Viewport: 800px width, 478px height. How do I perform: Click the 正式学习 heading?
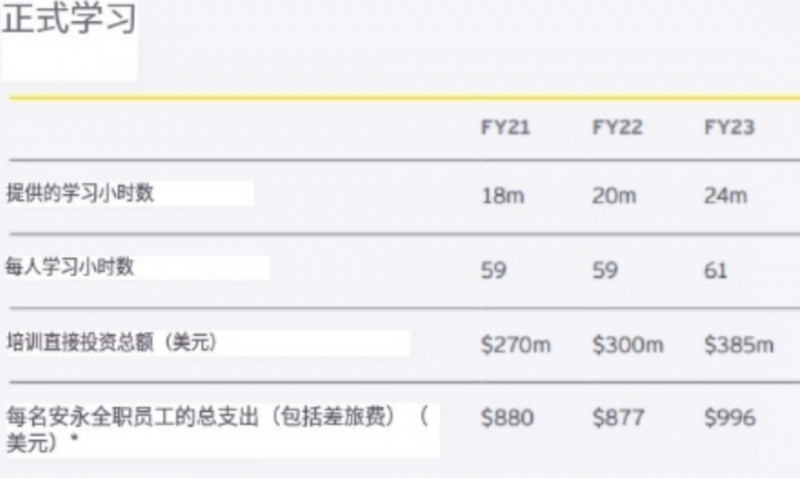pyautogui.click(x=69, y=21)
